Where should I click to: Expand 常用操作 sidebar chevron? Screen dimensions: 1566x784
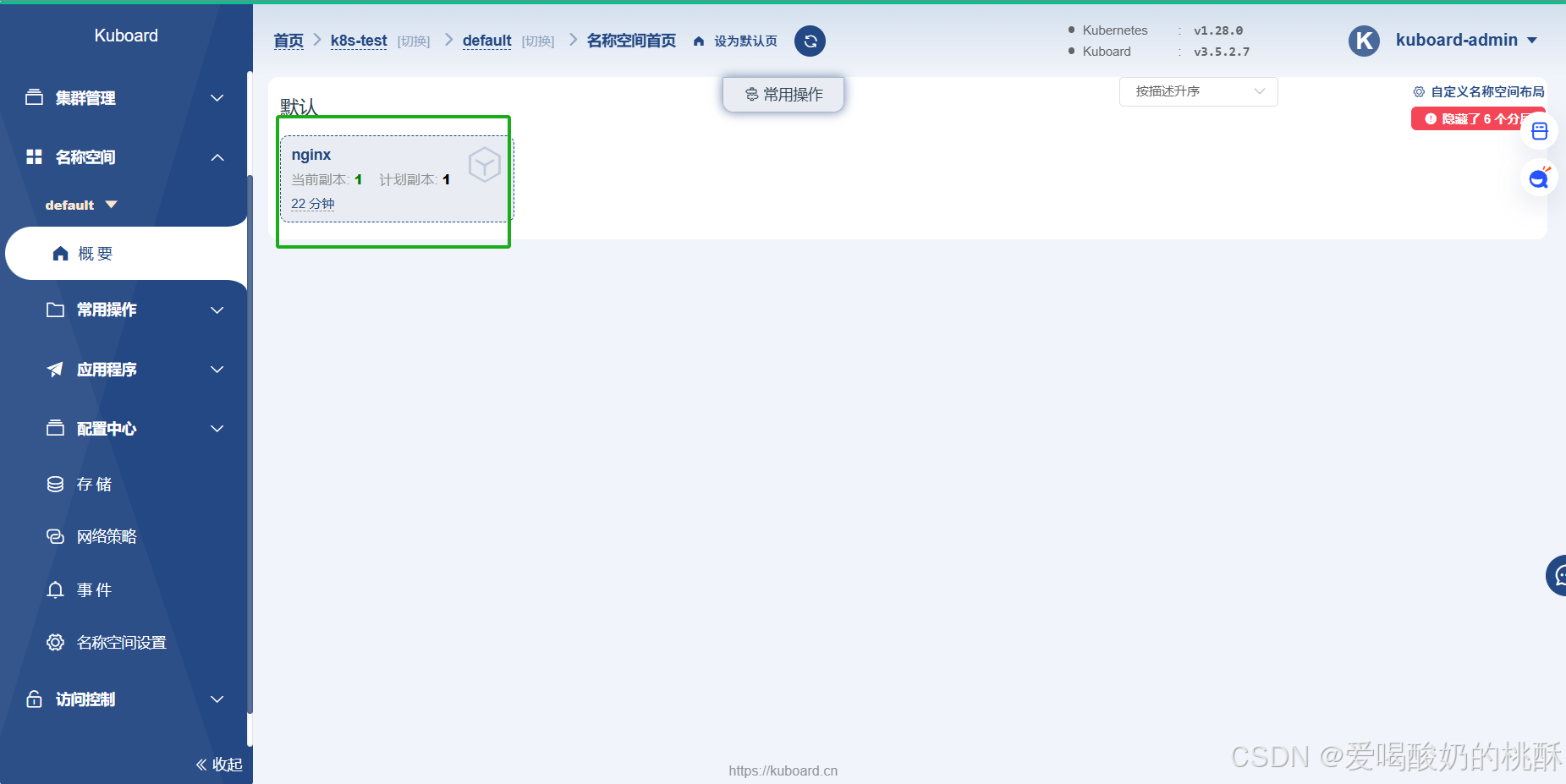point(217,310)
